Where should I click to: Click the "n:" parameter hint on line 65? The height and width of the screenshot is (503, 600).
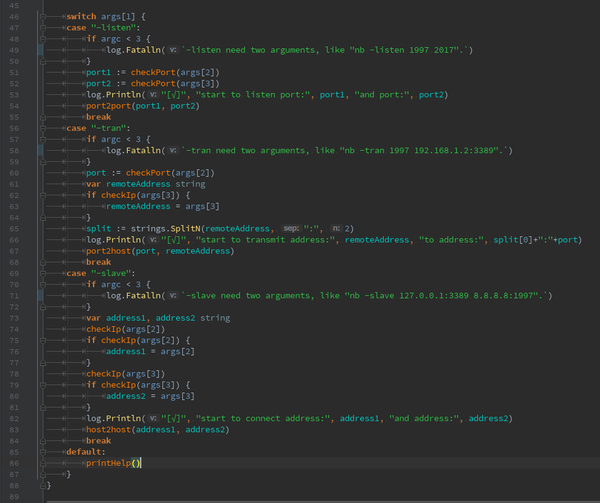(336, 228)
